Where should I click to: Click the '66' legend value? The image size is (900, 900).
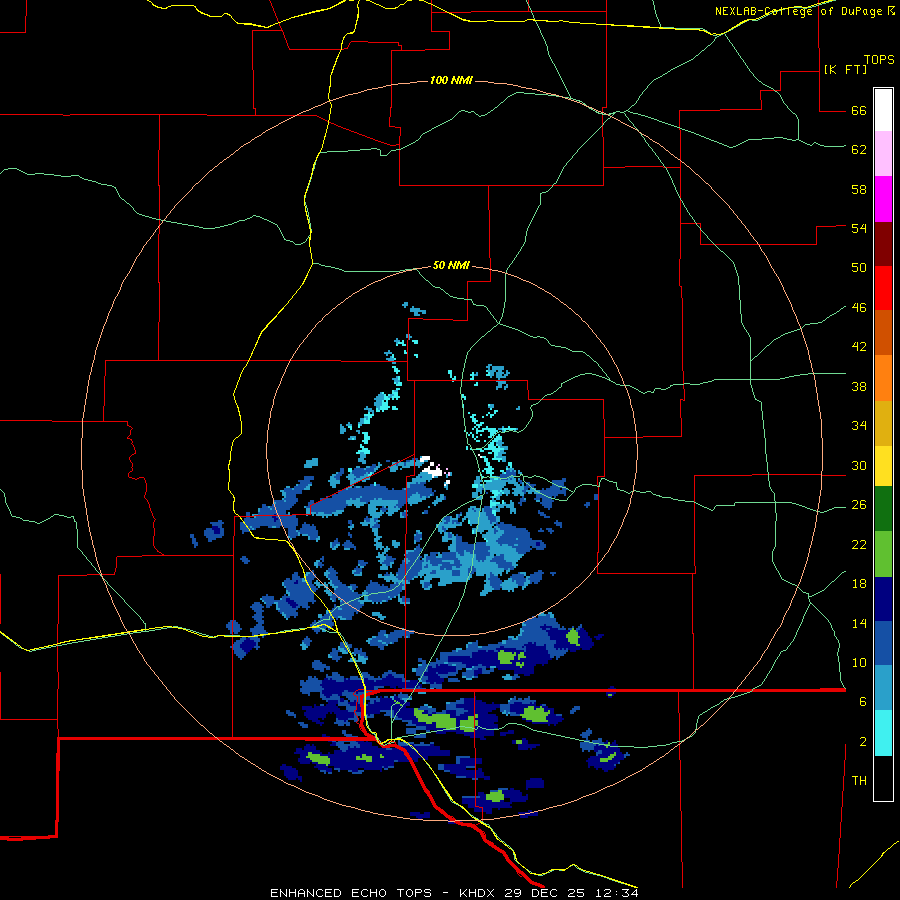[859, 111]
